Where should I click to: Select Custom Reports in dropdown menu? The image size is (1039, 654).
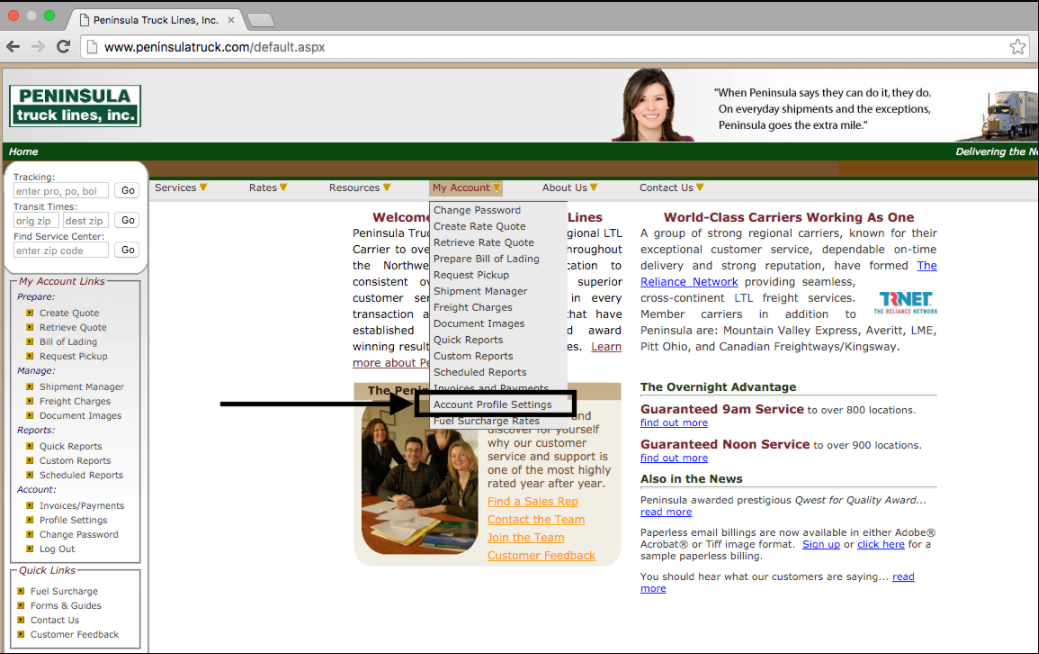[x=473, y=356]
